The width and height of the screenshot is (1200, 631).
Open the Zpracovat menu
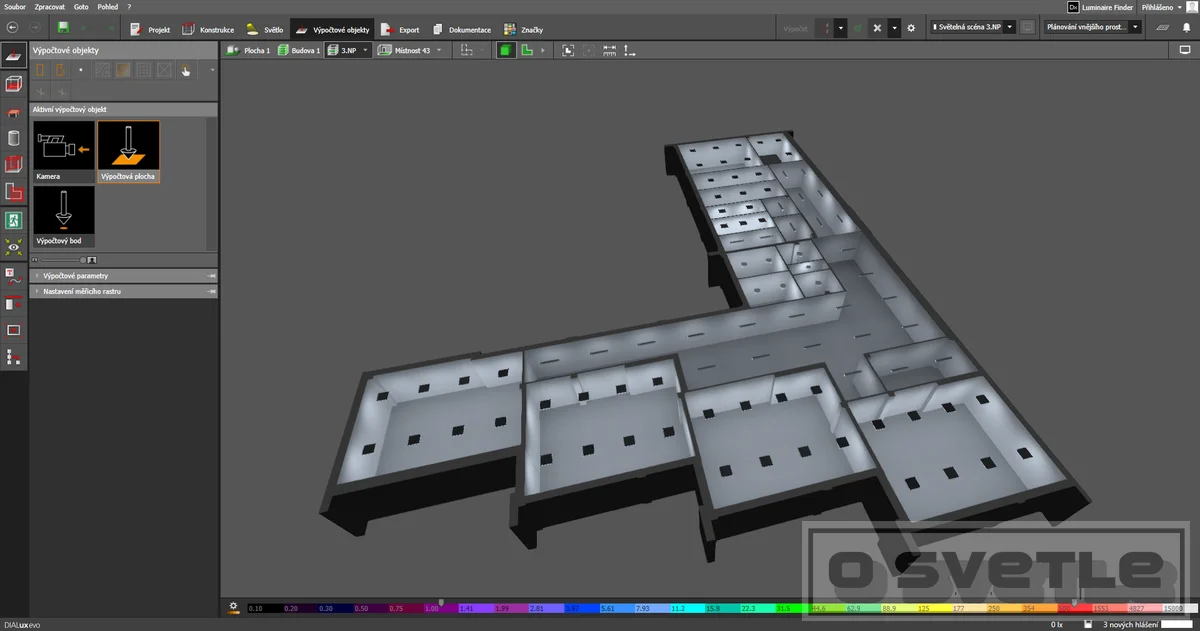point(48,6)
